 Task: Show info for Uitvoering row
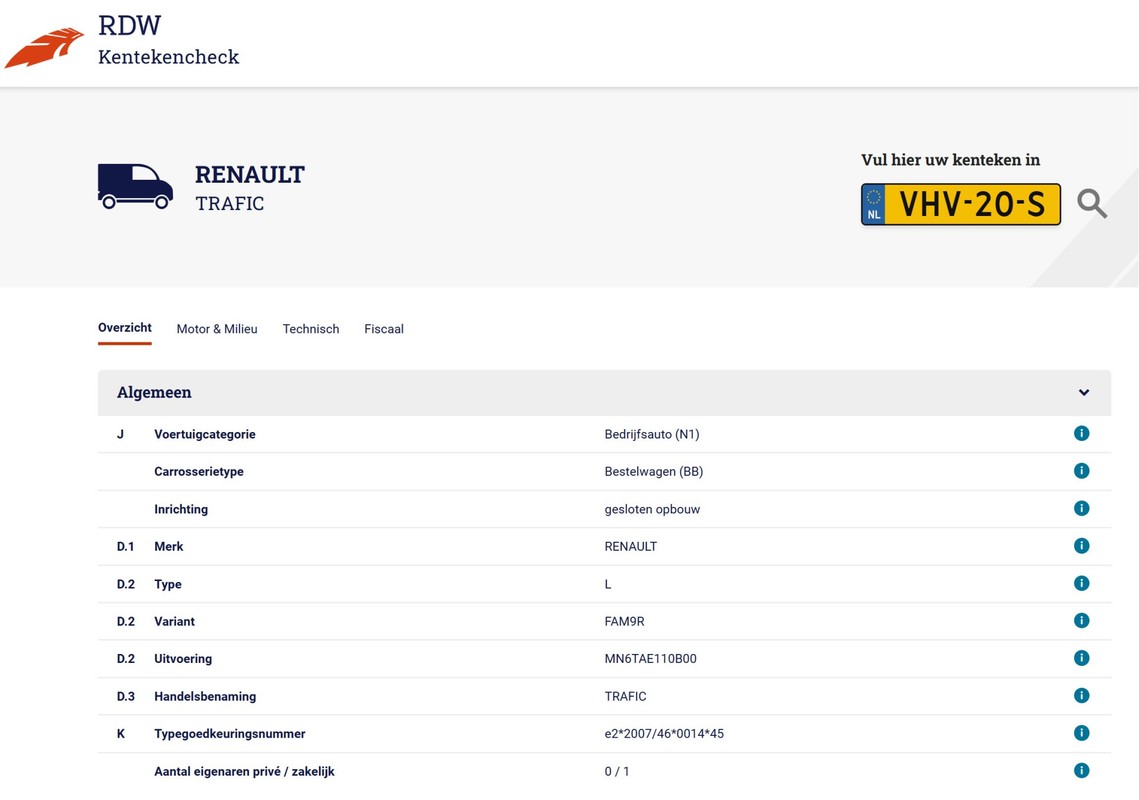click(1082, 658)
